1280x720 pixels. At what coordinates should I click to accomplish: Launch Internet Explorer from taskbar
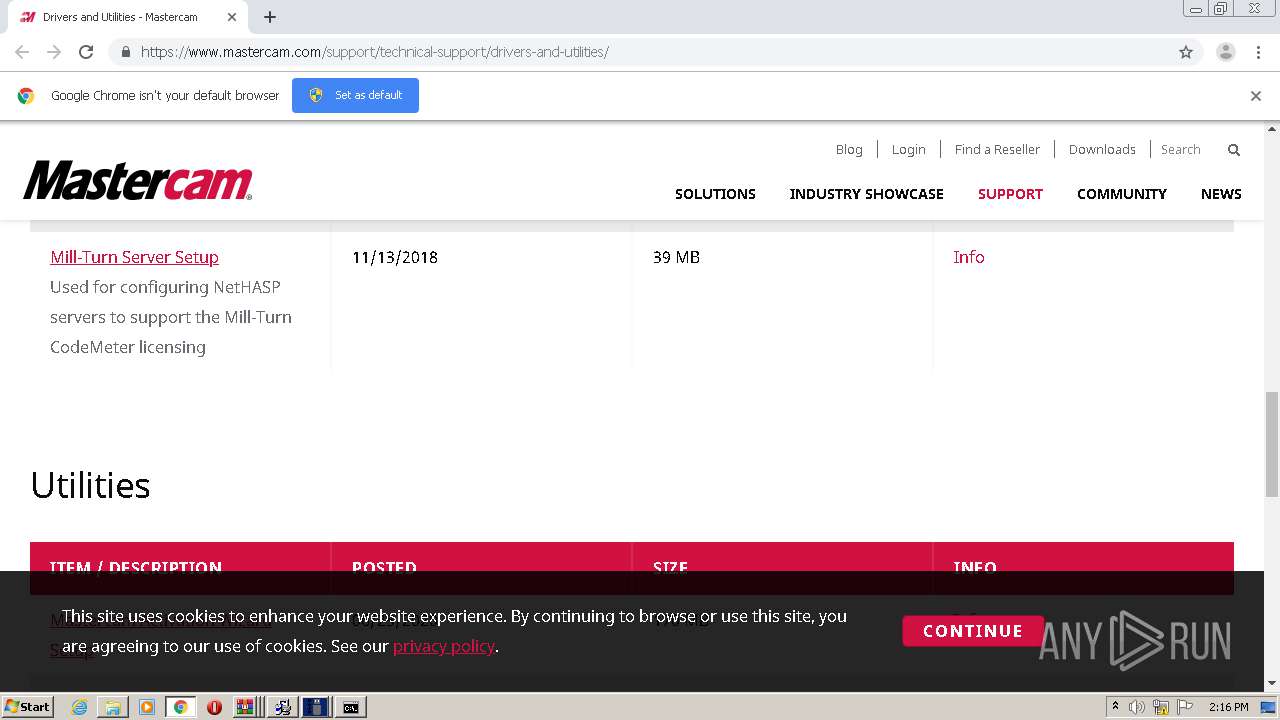point(79,707)
